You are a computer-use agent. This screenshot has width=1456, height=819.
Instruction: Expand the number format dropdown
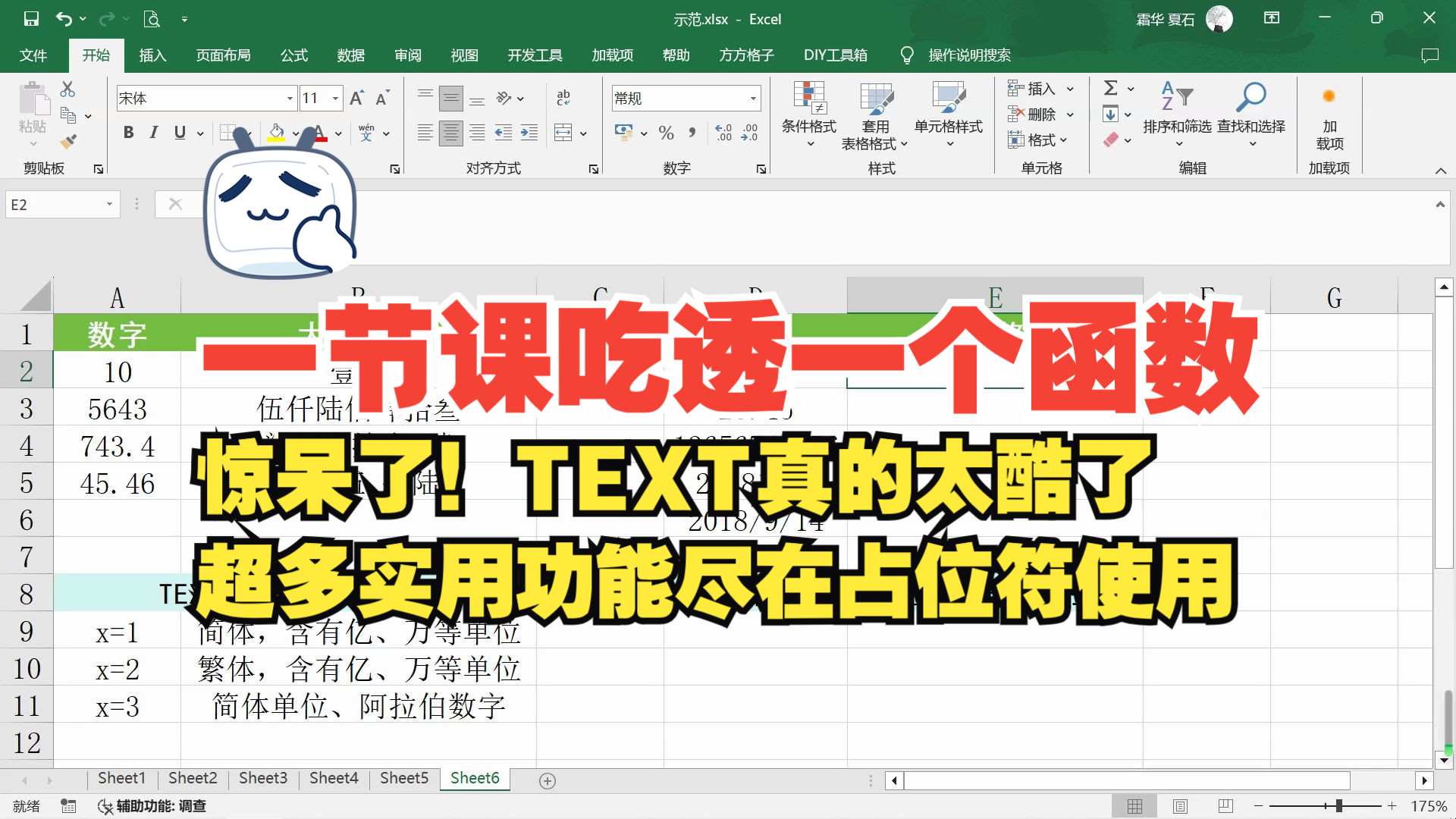coord(753,99)
